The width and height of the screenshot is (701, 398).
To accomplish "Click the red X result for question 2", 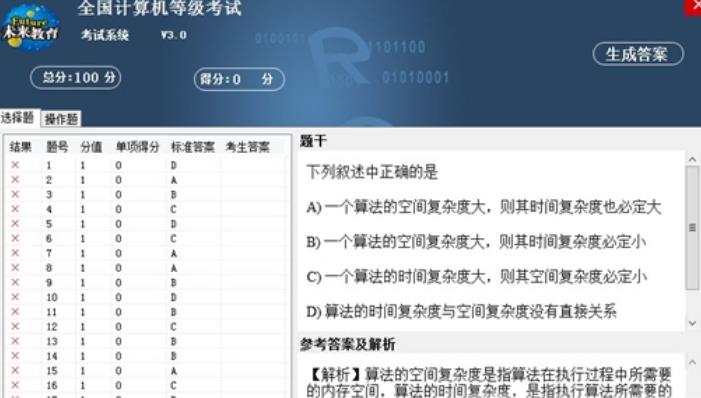I will [x=15, y=180].
